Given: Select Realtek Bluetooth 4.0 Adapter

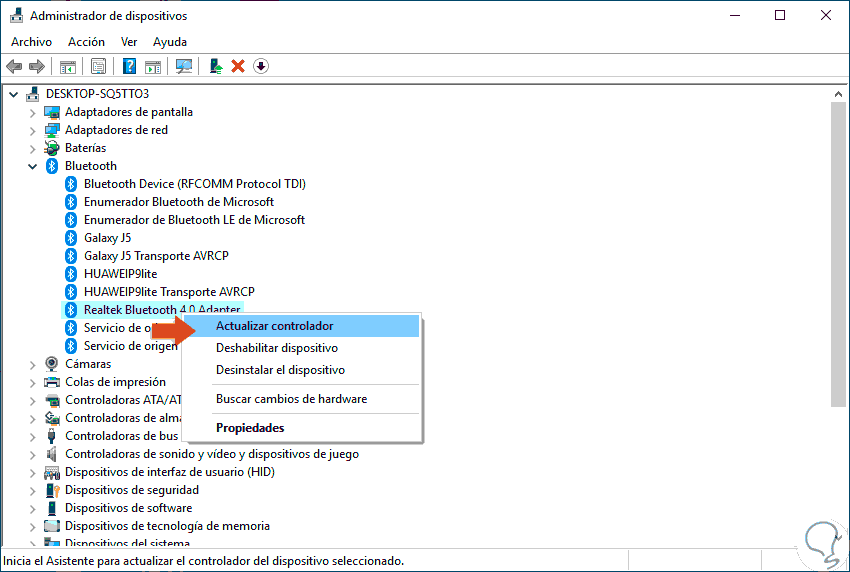Looking at the screenshot, I should tap(162, 309).
